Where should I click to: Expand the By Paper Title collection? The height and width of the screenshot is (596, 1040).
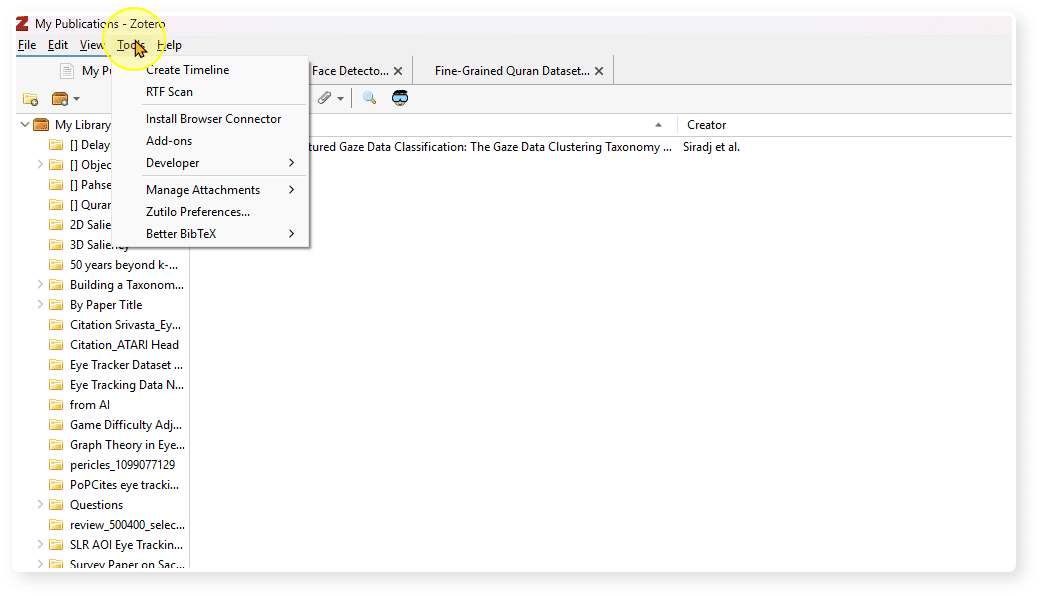[40, 304]
